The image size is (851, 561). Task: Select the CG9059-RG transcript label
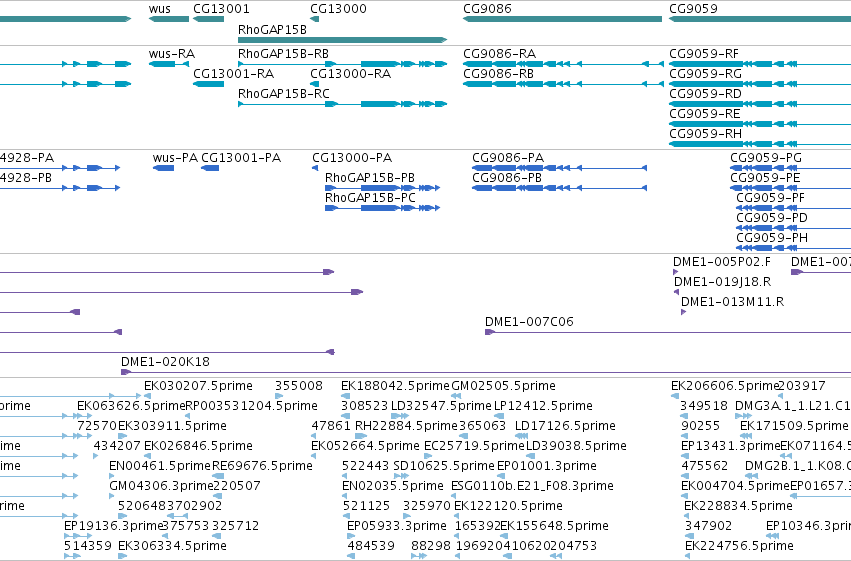point(706,74)
